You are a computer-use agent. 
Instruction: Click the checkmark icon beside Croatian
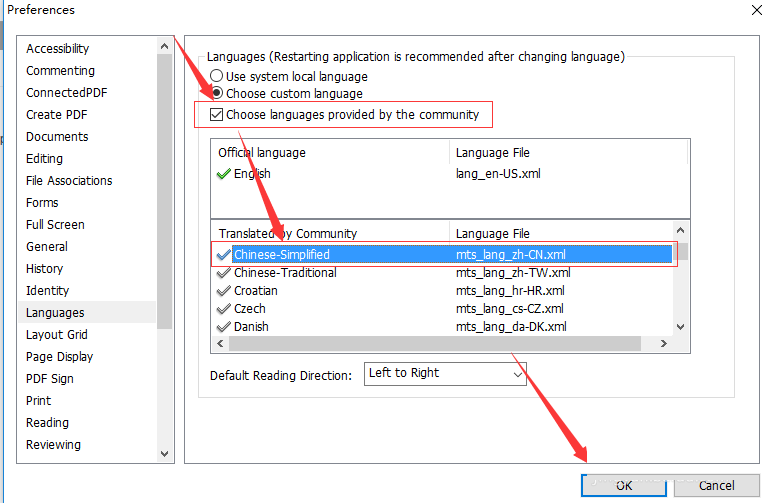click(x=224, y=291)
